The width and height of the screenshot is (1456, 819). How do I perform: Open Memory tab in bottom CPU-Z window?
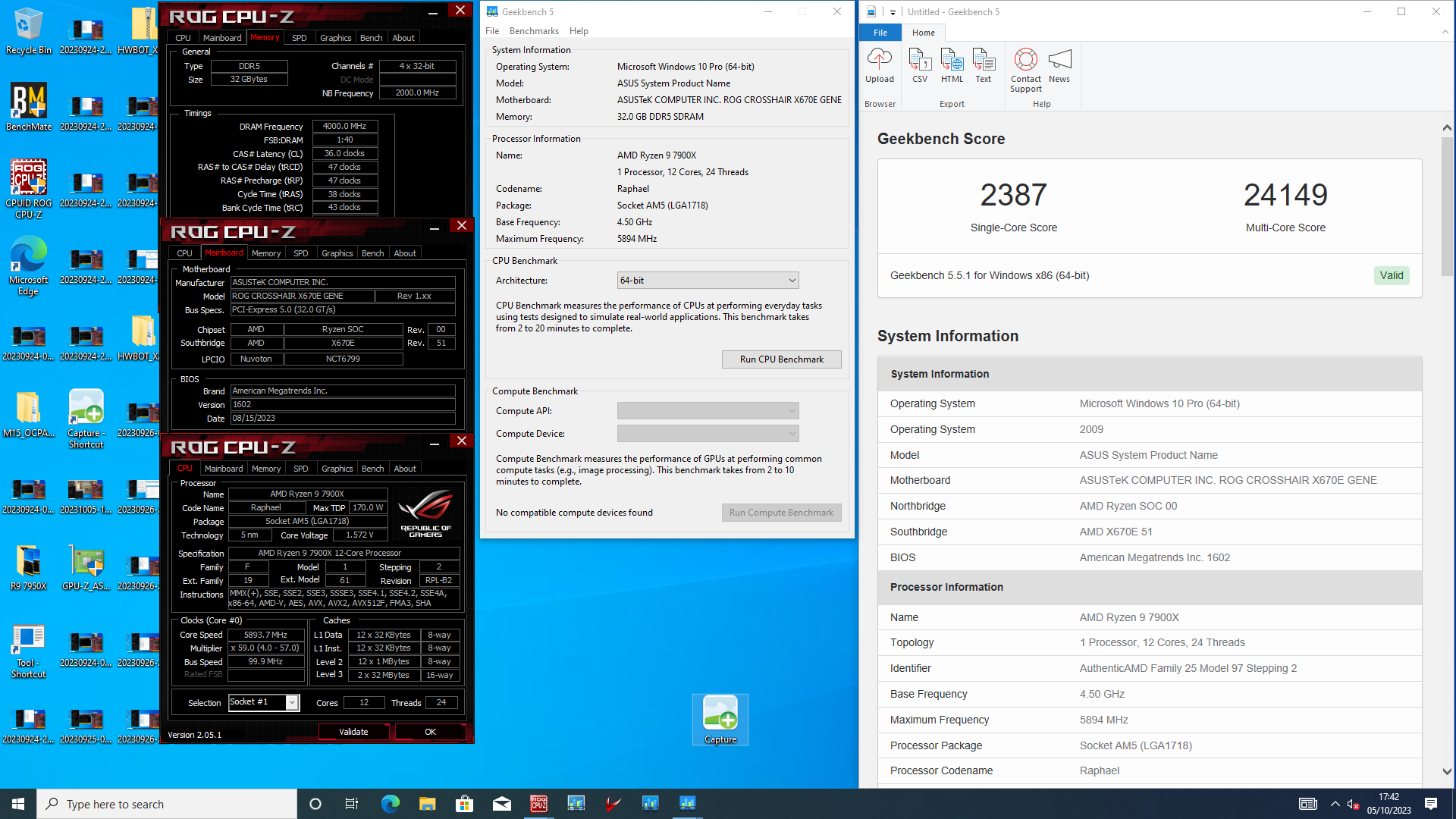[266, 469]
